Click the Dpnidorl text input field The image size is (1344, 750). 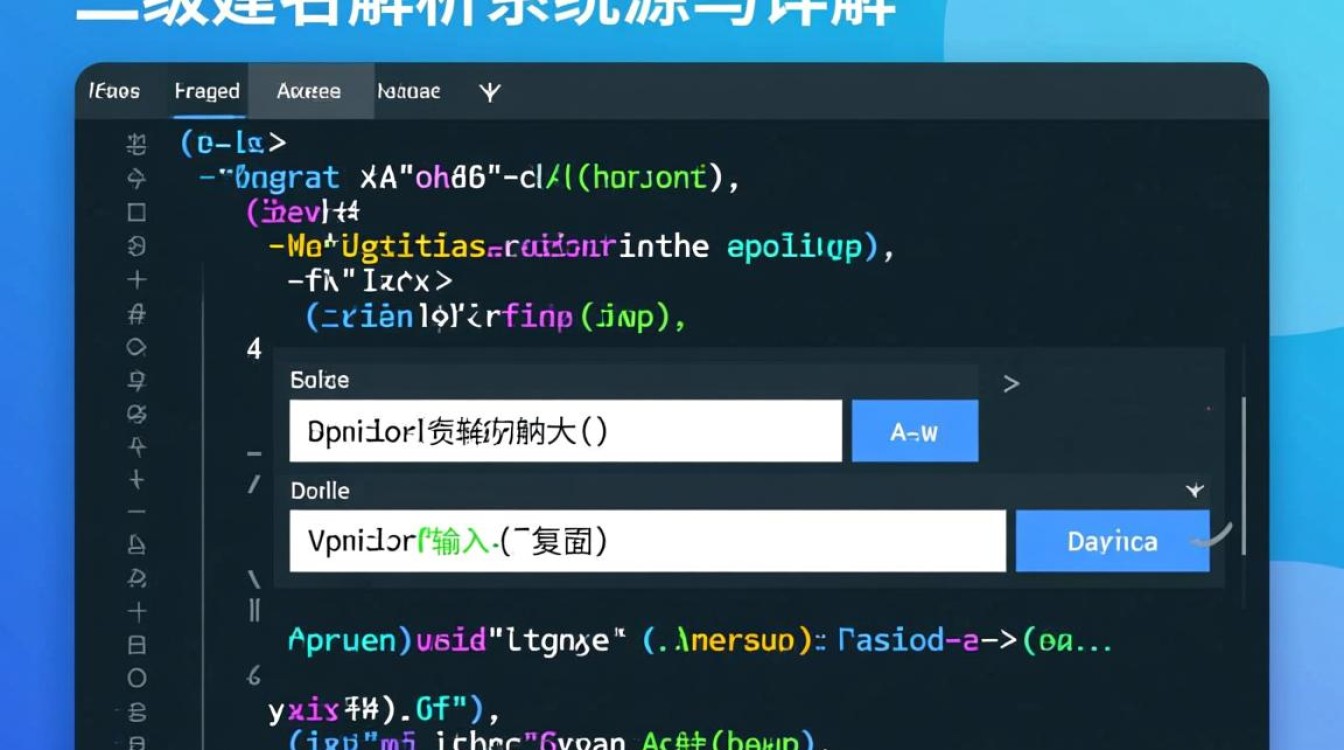point(565,431)
